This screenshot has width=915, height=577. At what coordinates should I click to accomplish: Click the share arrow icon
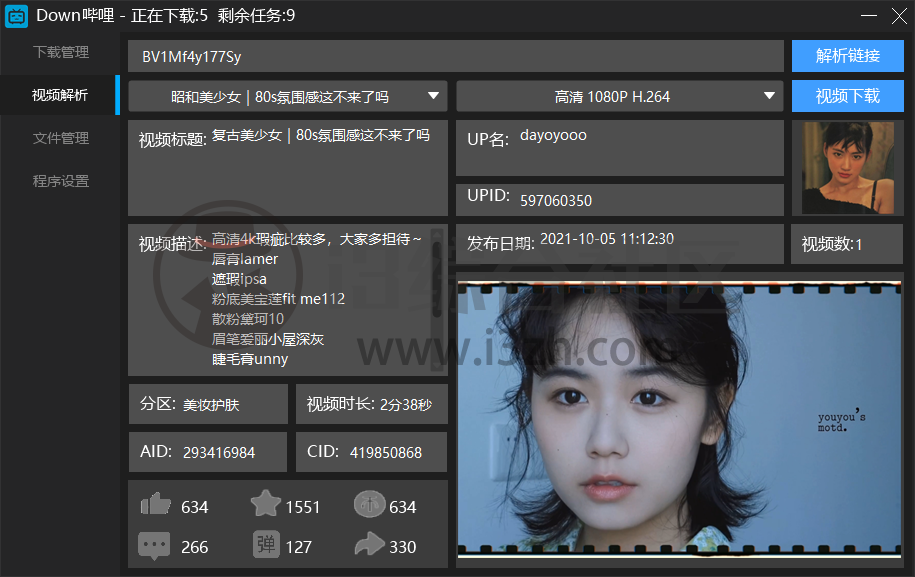(369, 544)
